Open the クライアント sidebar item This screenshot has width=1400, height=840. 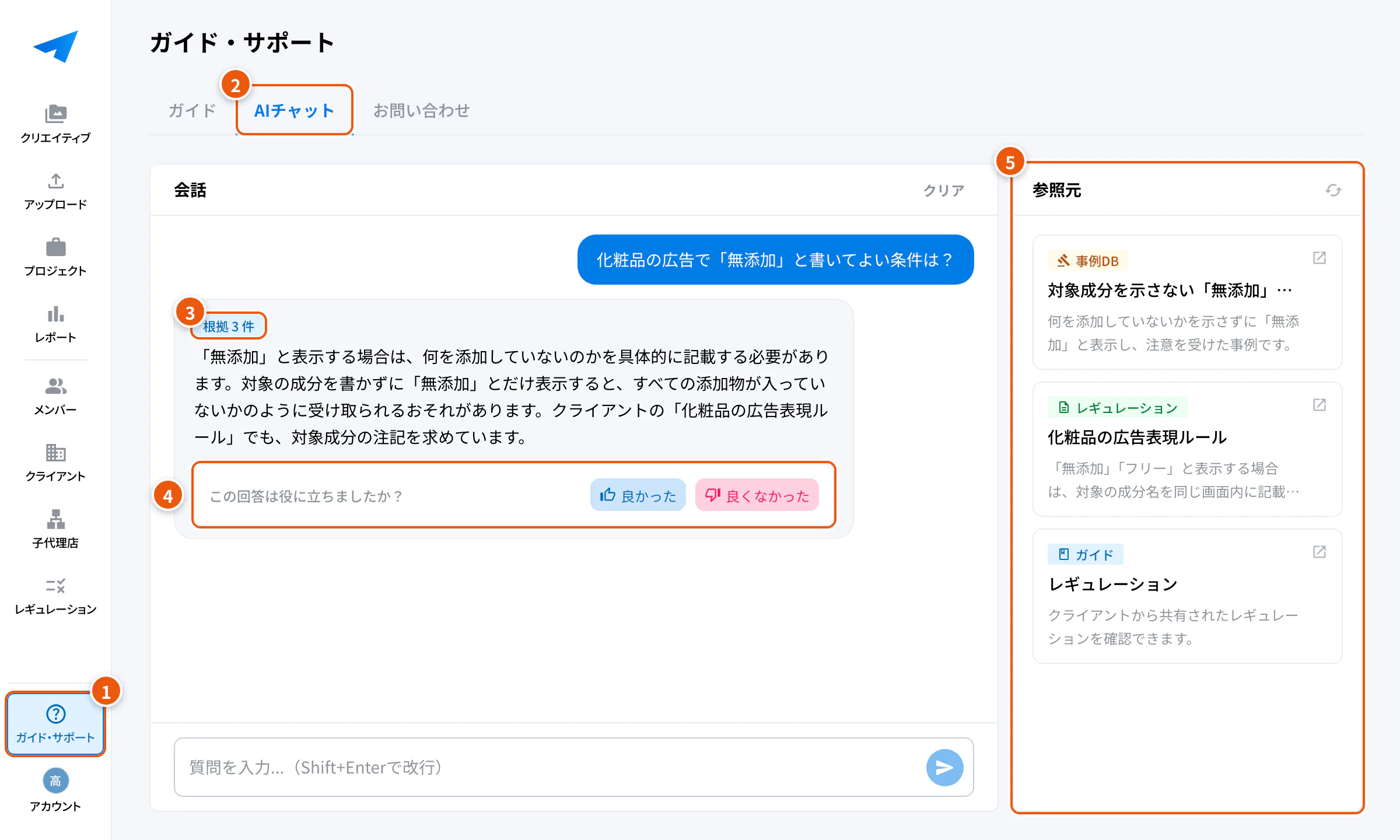[55, 463]
